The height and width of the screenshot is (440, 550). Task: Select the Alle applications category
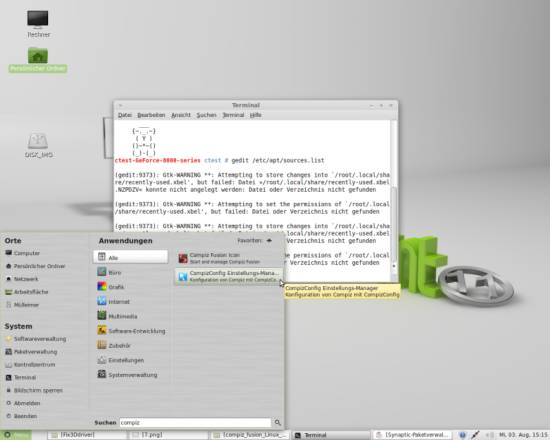click(130, 257)
